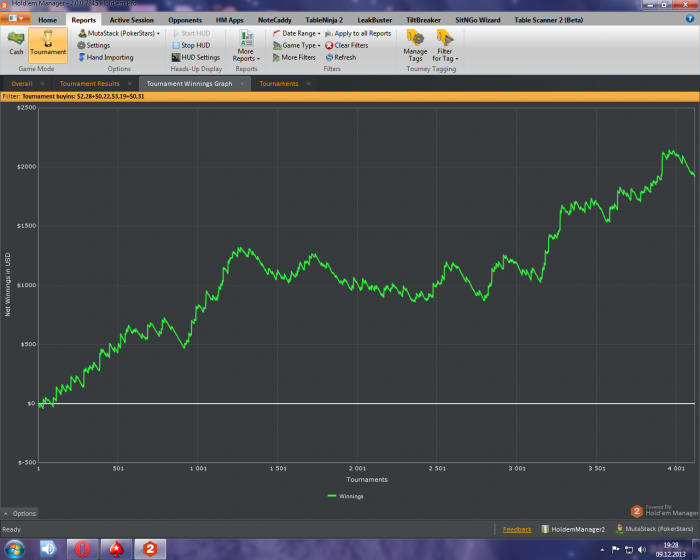The height and width of the screenshot is (560, 700).
Task: Open the Game Type filter dropdown
Action: [296, 45]
